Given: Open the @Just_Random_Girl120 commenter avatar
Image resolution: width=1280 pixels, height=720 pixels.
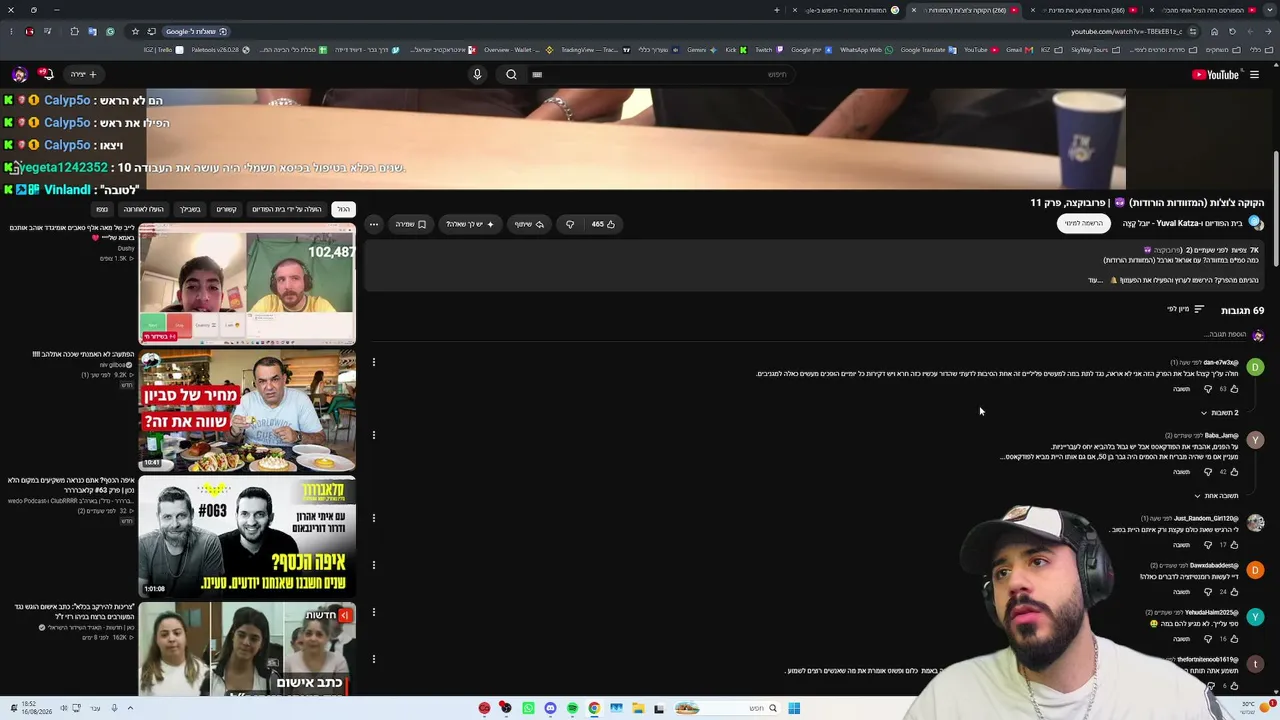Looking at the screenshot, I should pyautogui.click(x=1255, y=523).
